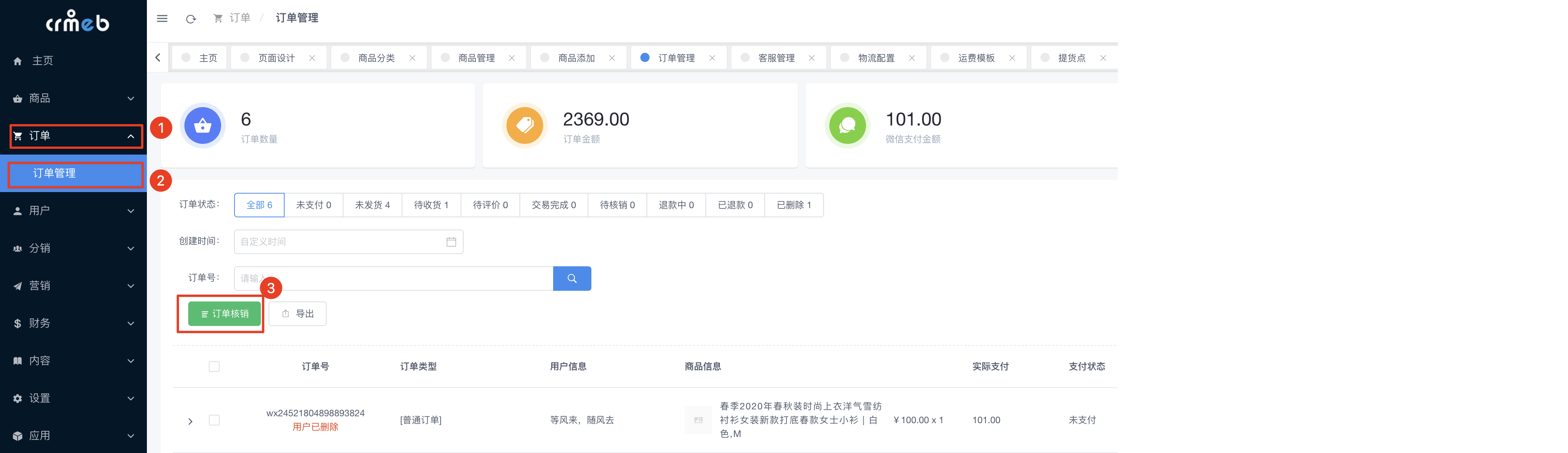This screenshot has width=1568, height=453.
Task: Select the 已删除 1 status filter
Action: click(795, 205)
